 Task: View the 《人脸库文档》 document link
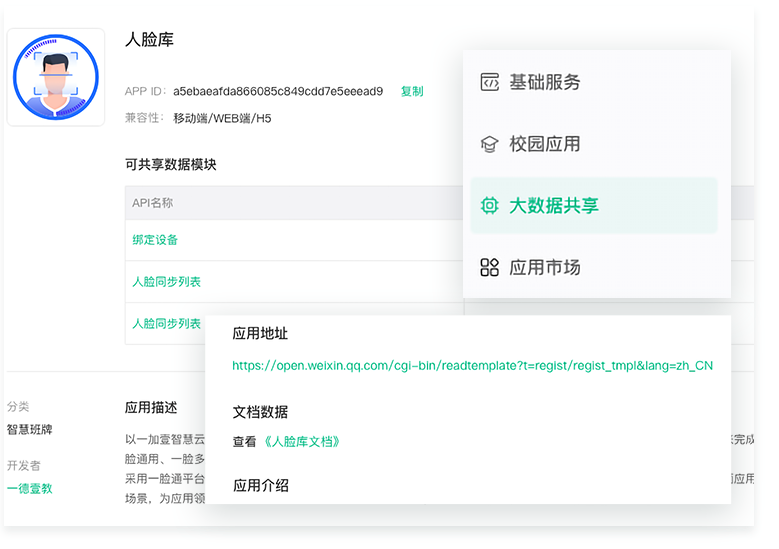pos(301,442)
